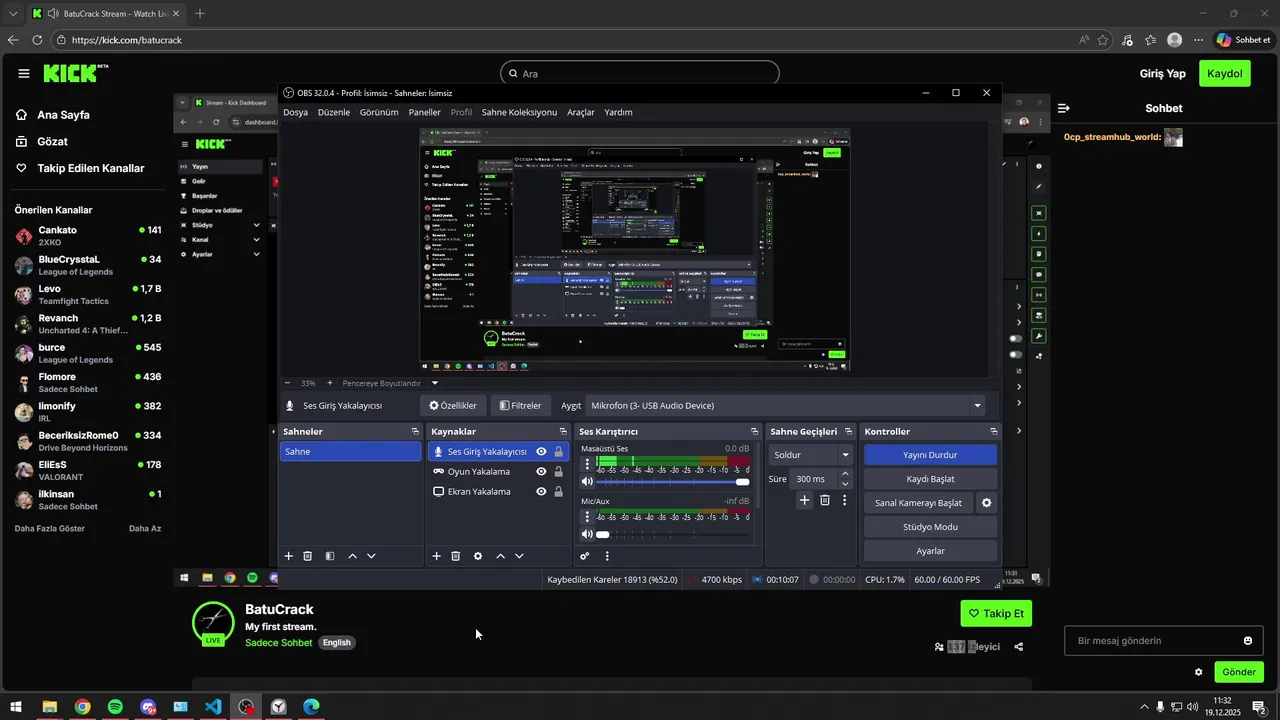Open Filtreler for the audio source

click(x=521, y=406)
